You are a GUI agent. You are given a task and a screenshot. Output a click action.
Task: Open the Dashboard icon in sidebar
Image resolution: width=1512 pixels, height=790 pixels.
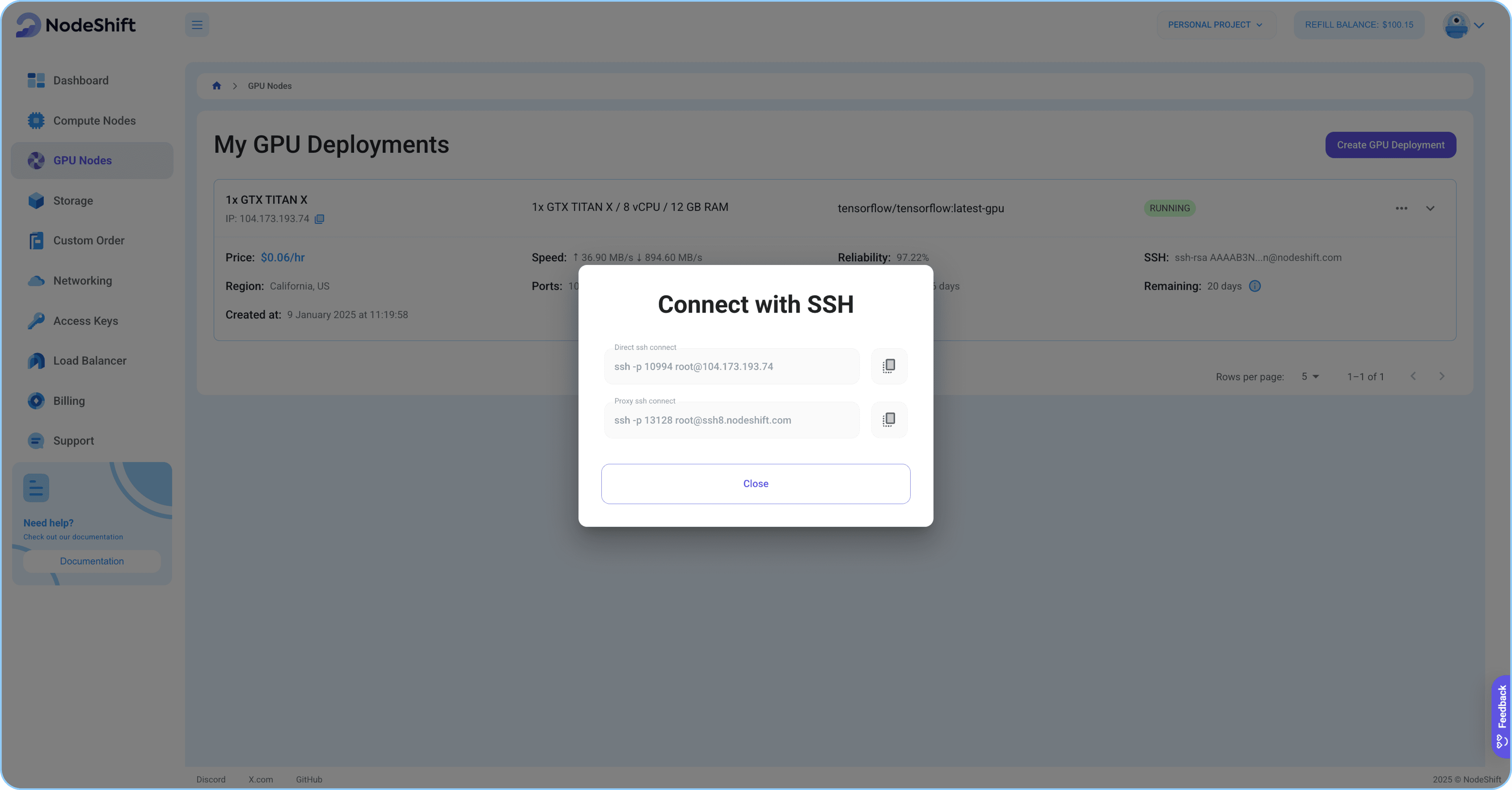pyautogui.click(x=36, y=80)
